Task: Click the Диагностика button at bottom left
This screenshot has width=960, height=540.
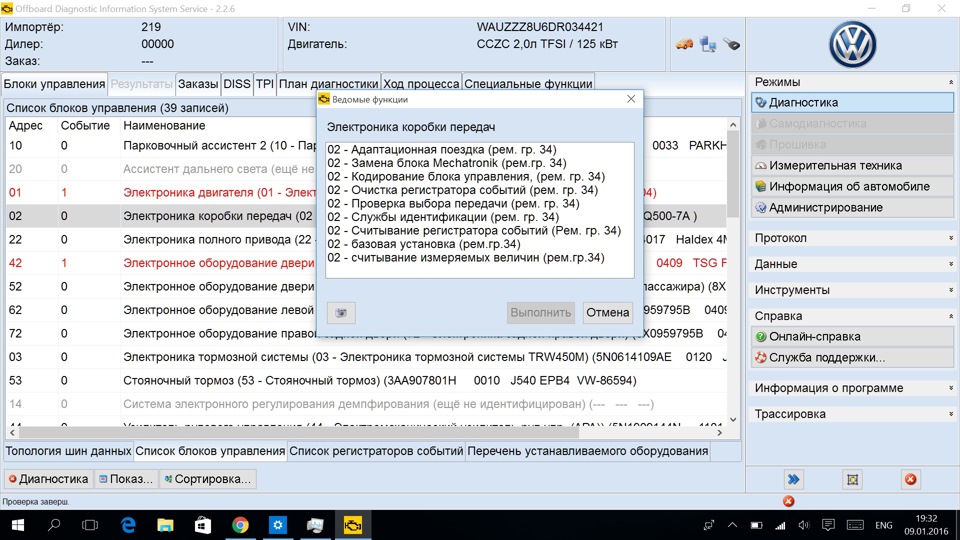Action: coord(48,479)
